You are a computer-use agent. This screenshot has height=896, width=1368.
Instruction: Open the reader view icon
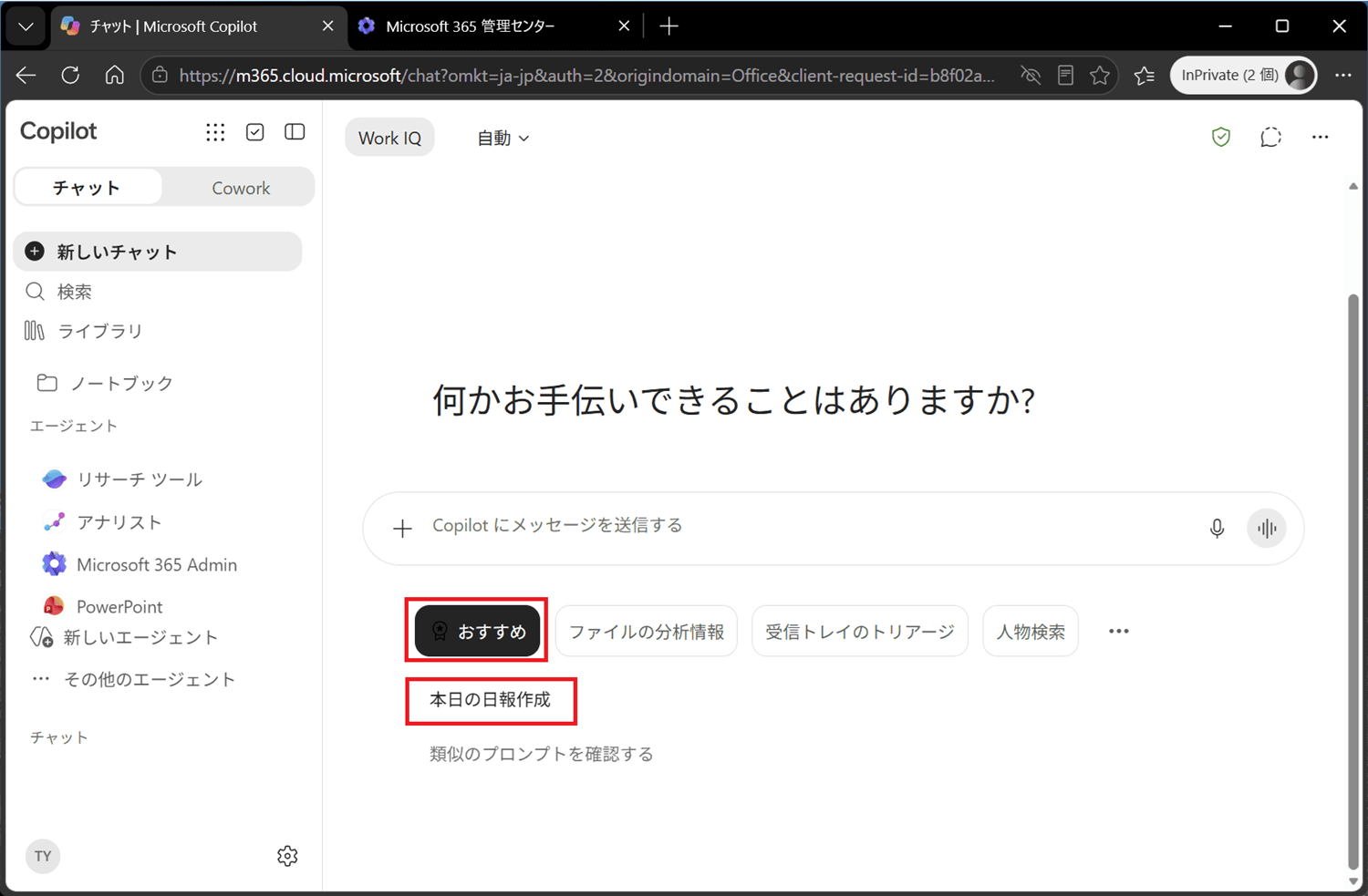click(1065, 76)
